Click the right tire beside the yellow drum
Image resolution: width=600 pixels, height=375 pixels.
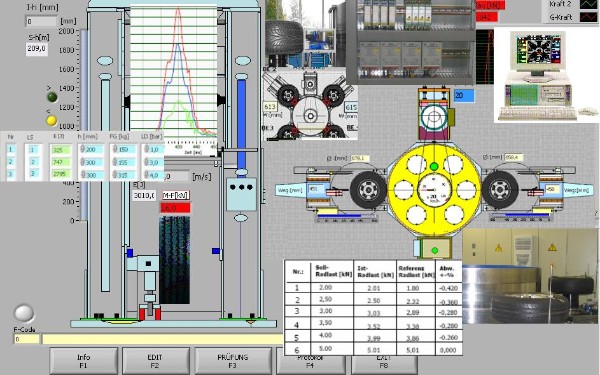pos(500,189)
